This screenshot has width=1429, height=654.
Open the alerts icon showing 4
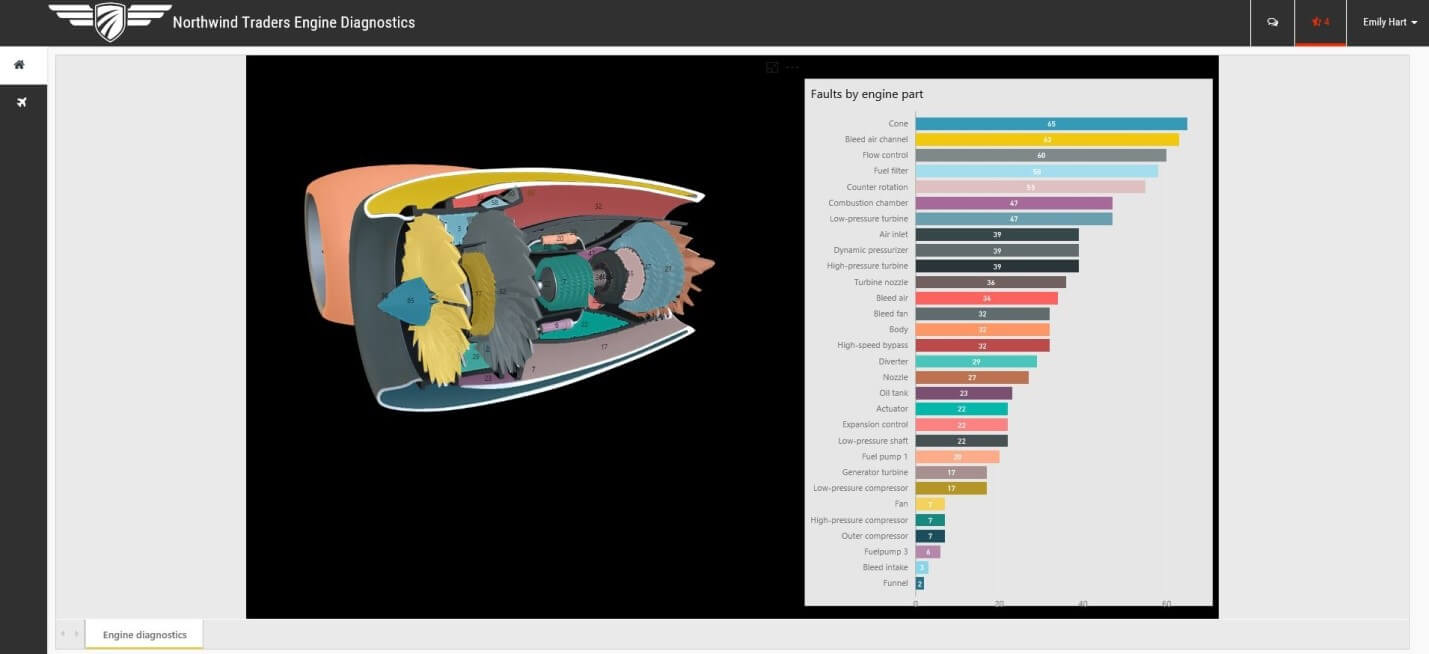(x=1320, y=22)
